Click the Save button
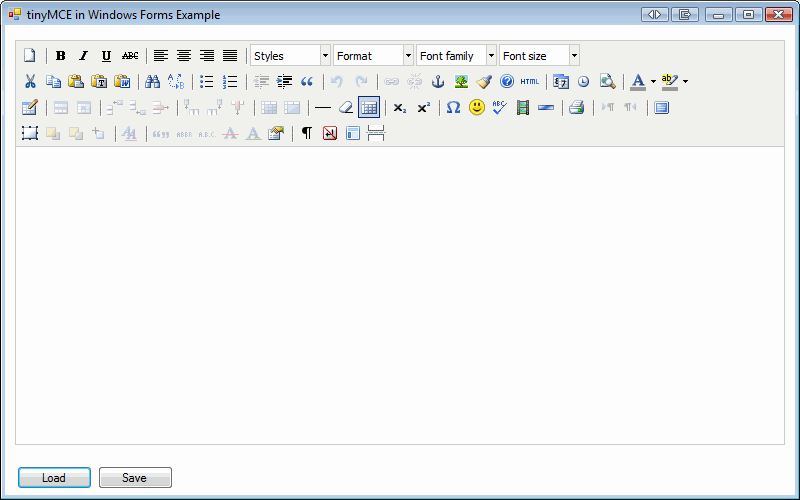The height and width of the screenshot is (500, 800). pos(135,478)
